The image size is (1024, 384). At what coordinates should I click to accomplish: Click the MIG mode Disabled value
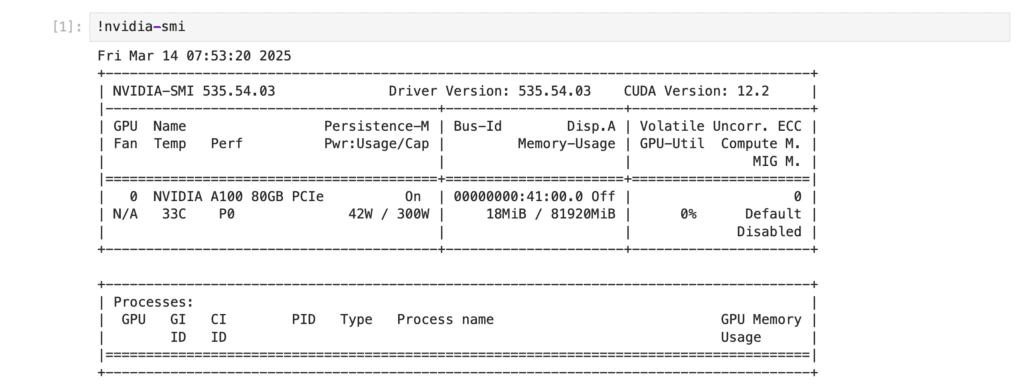[x=769, y=231]
